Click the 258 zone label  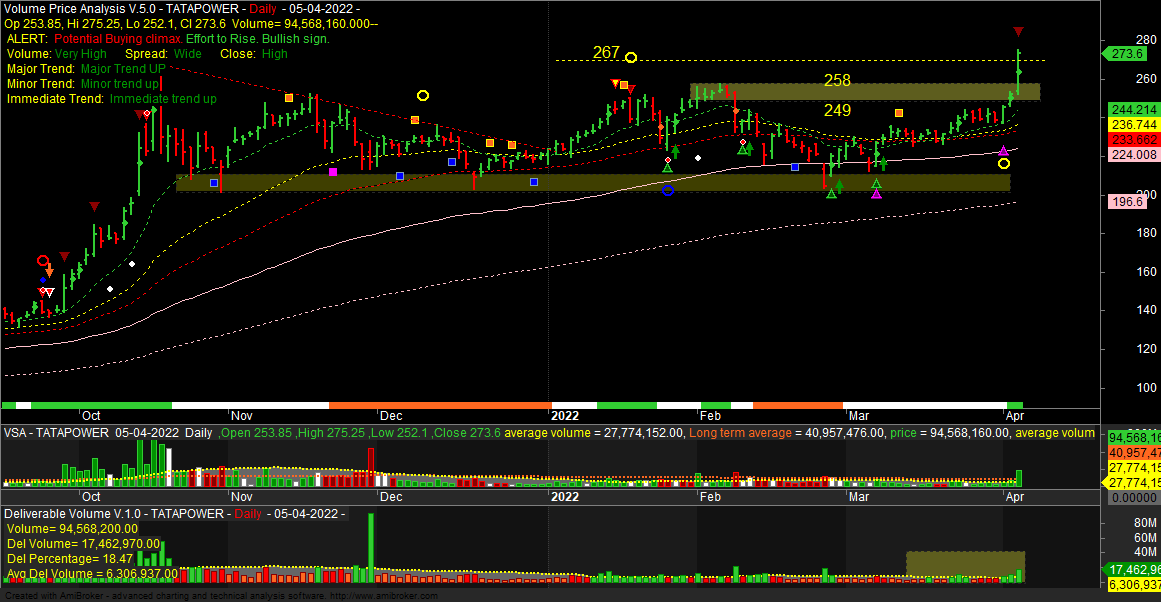[837, 80]
